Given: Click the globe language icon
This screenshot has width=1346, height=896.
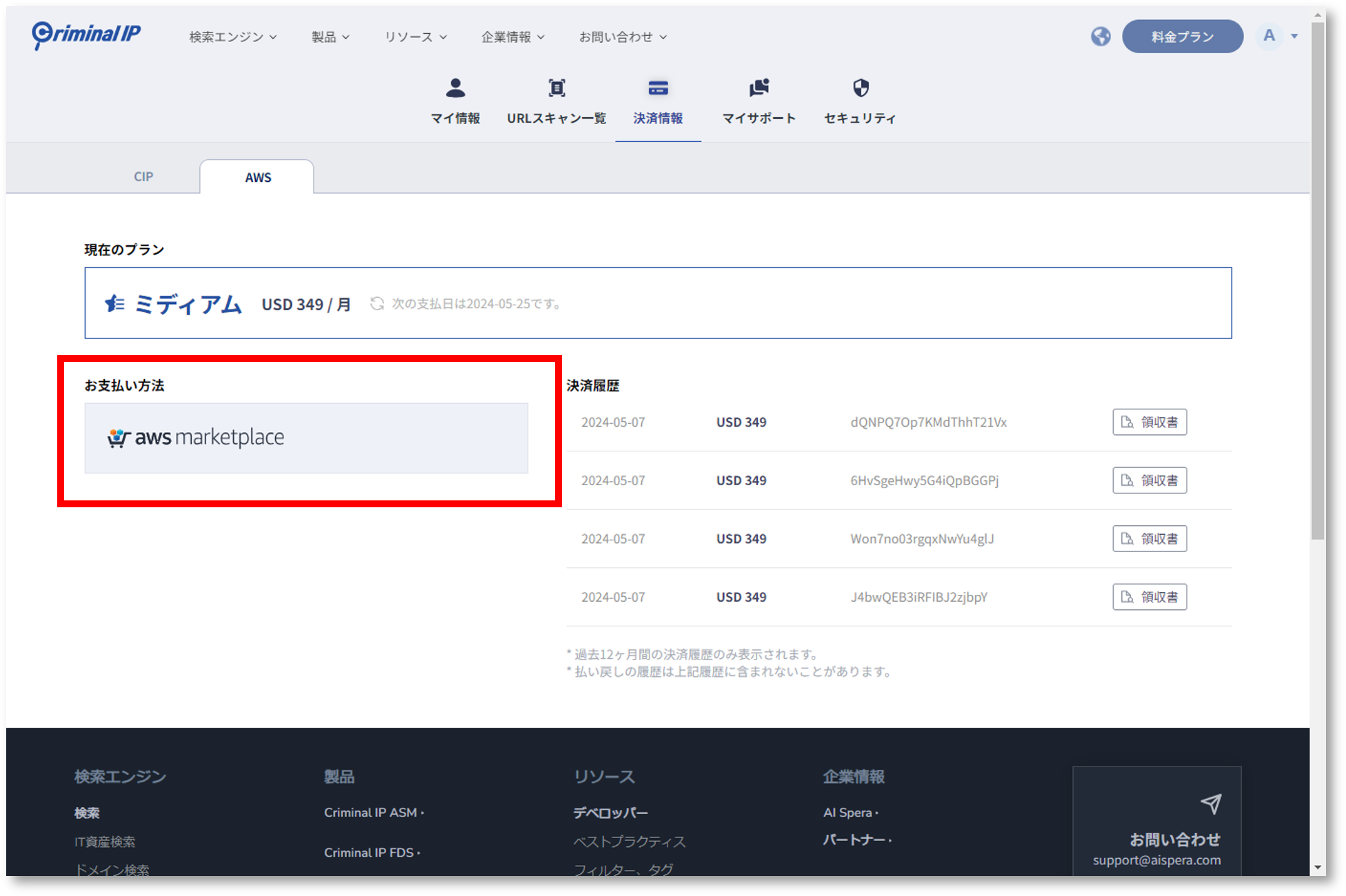Looking at the screenshot, I should pos(1101,37).
